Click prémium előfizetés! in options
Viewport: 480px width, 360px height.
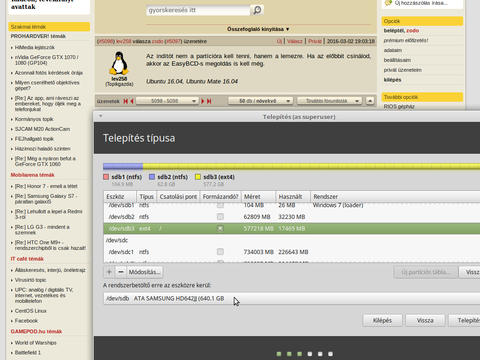click(406, 40)
